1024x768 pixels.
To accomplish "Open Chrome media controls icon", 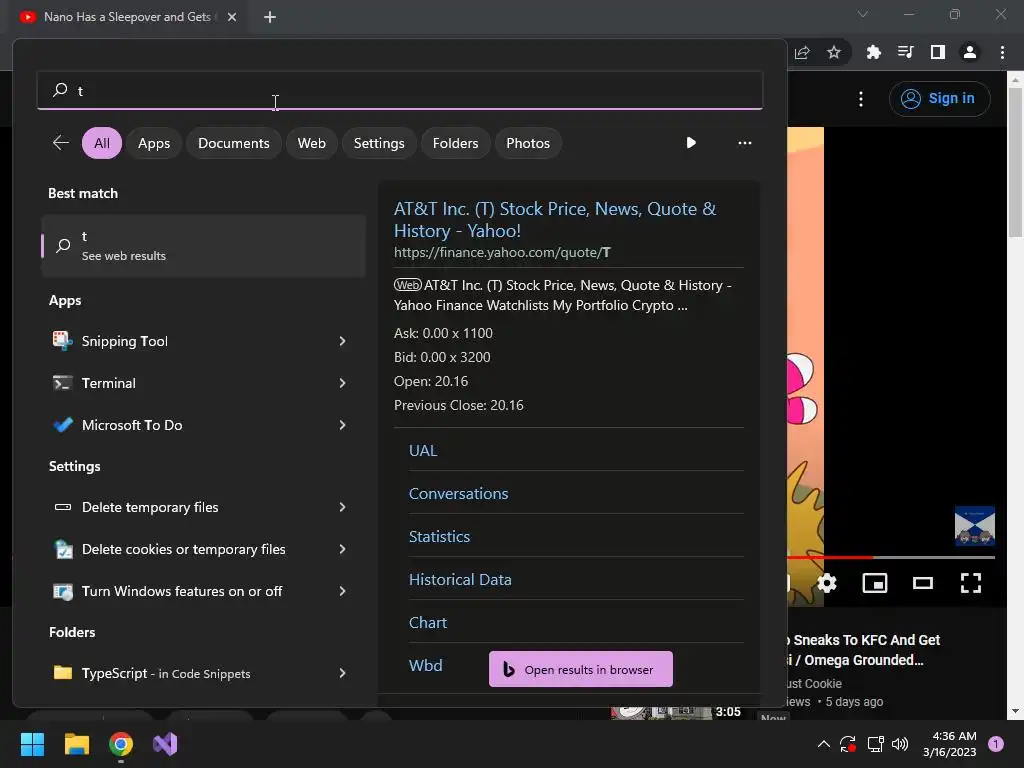I will point(905,52).
